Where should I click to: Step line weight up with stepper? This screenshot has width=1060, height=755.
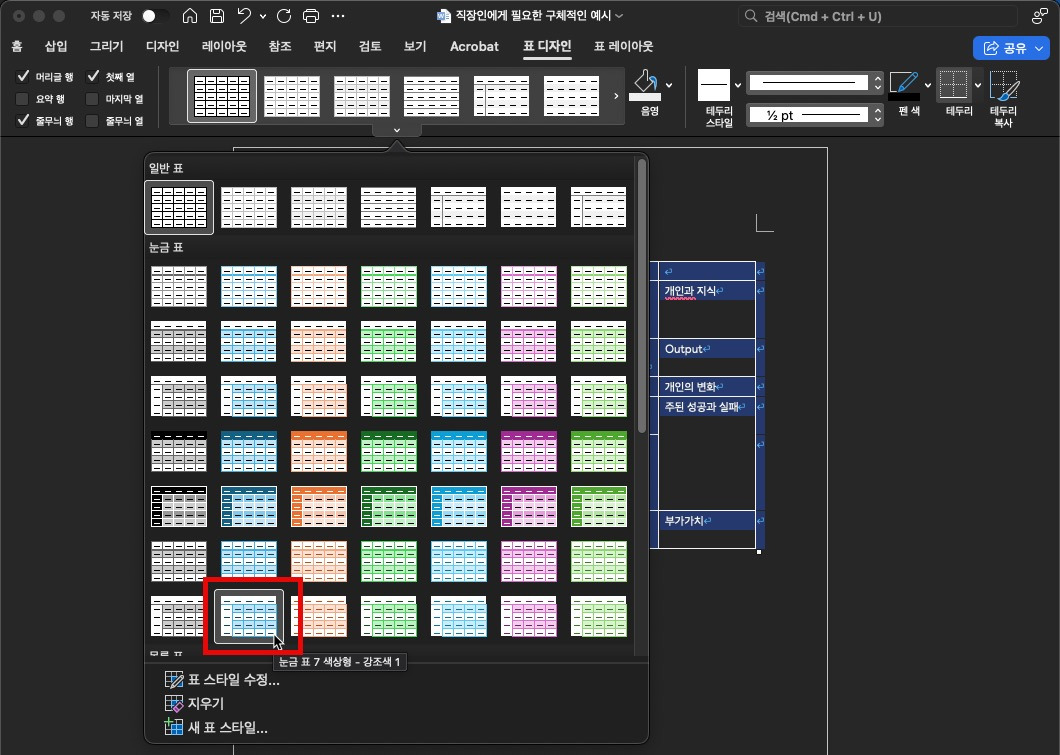877,110
